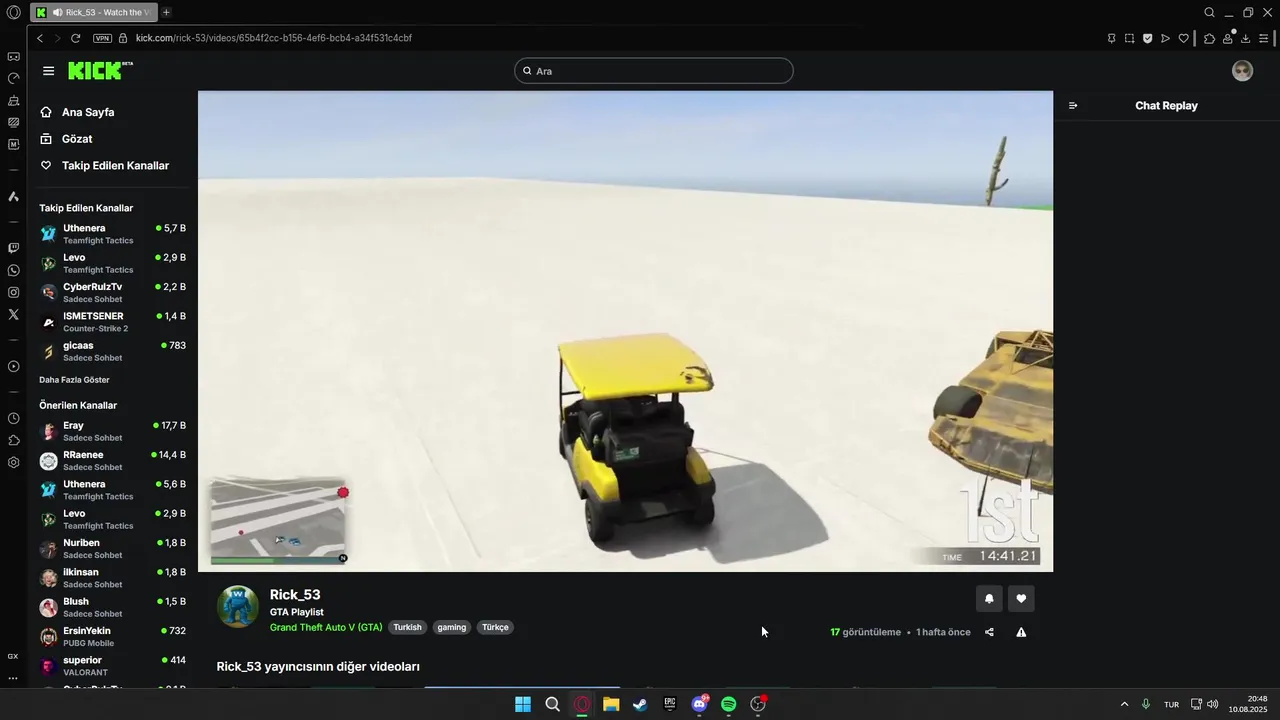The height and width of the screenshot is (720, 1280).
Task: Click the Turkish tag
Action: click(407, 627)
